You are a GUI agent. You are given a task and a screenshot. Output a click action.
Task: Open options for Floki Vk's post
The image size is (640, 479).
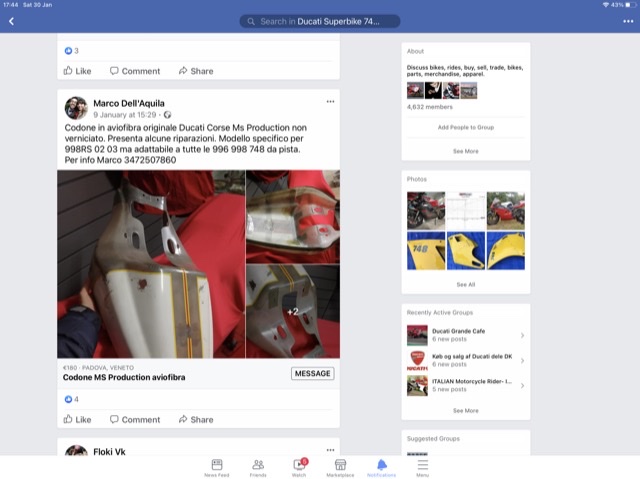click(330, 450)
